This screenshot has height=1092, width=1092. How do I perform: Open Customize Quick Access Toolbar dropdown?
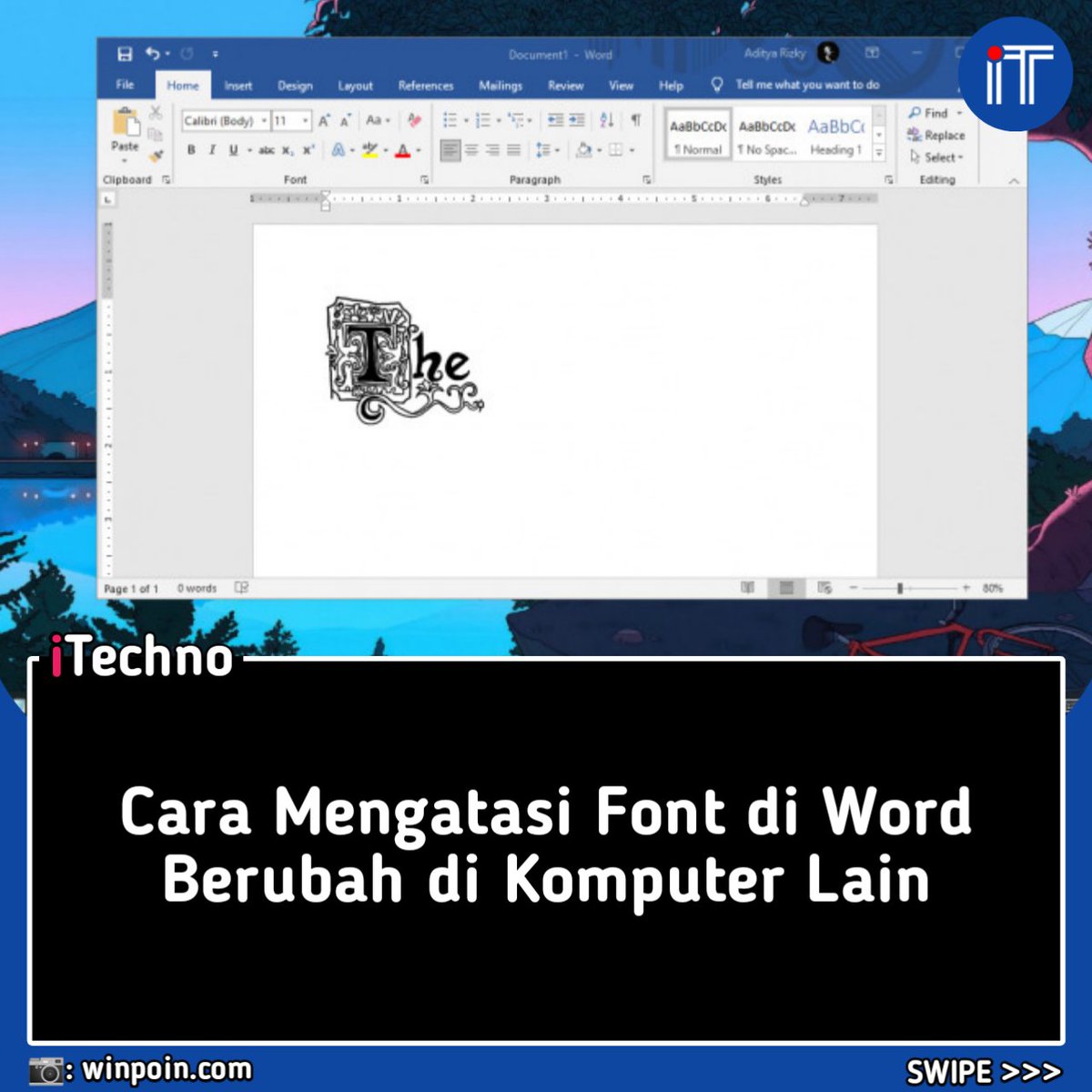pyautogui.click(x=216, y=55)
